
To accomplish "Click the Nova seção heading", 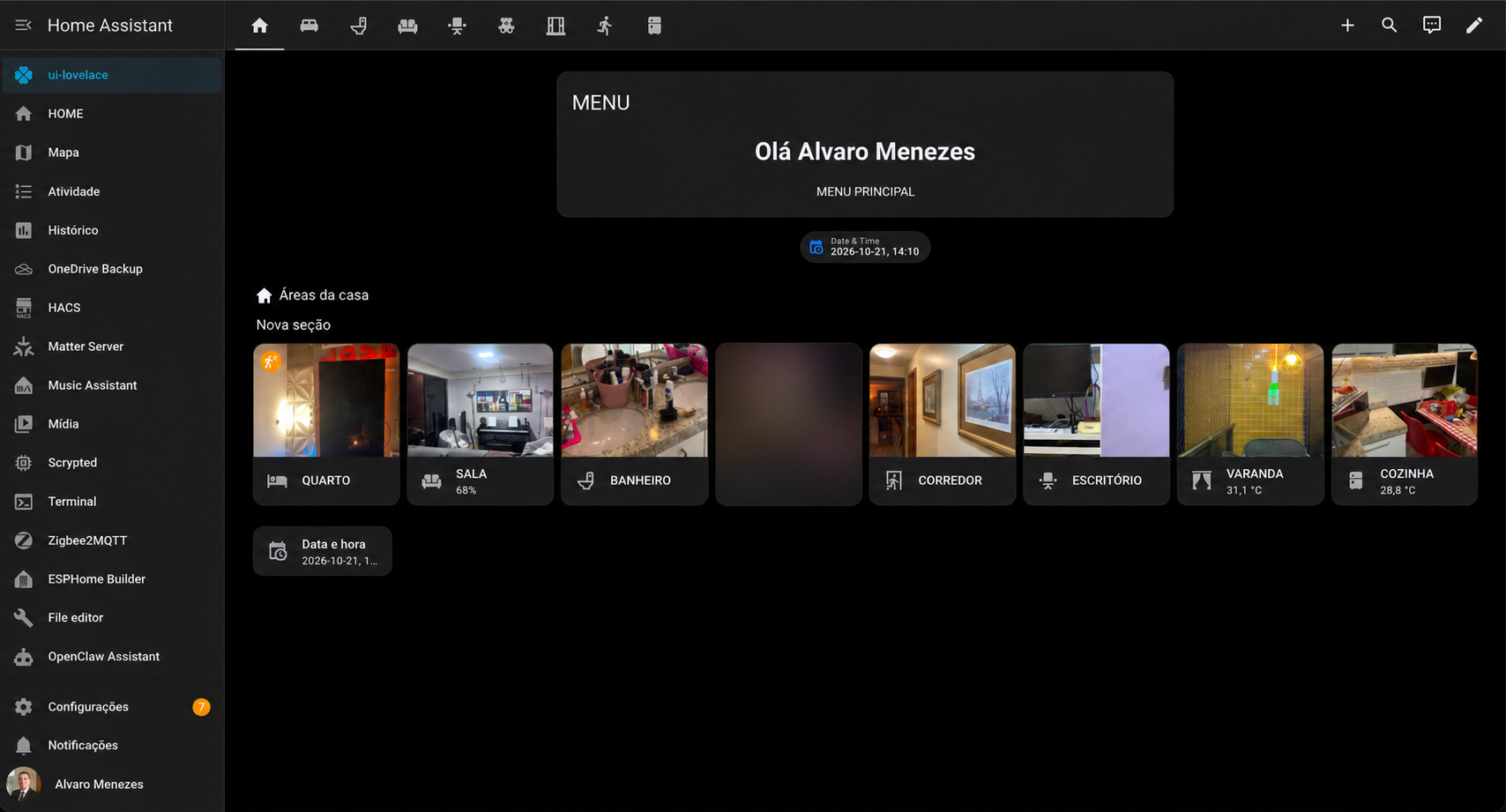I will 294,324.
